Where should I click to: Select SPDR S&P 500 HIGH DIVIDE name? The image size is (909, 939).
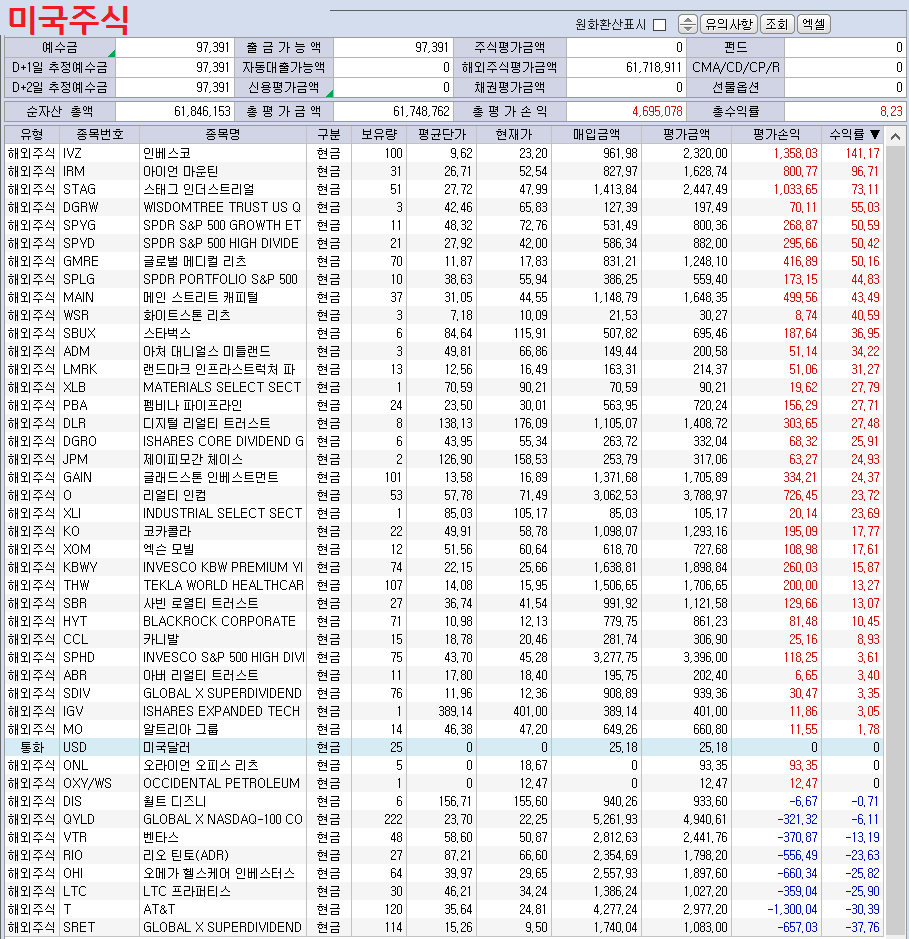[223, 243]
